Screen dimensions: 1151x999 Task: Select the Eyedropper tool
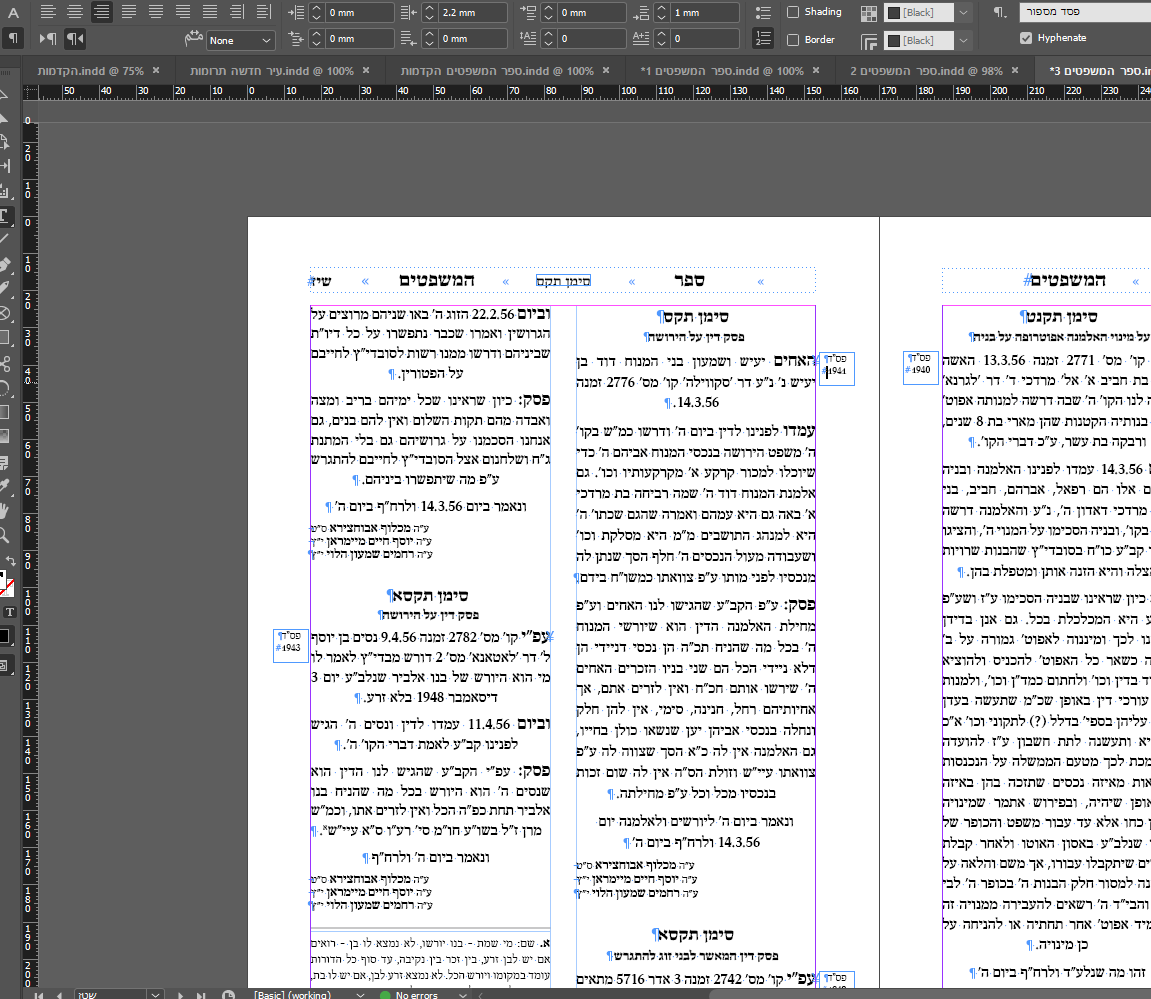pyautogui.click(x=5, y=486)
